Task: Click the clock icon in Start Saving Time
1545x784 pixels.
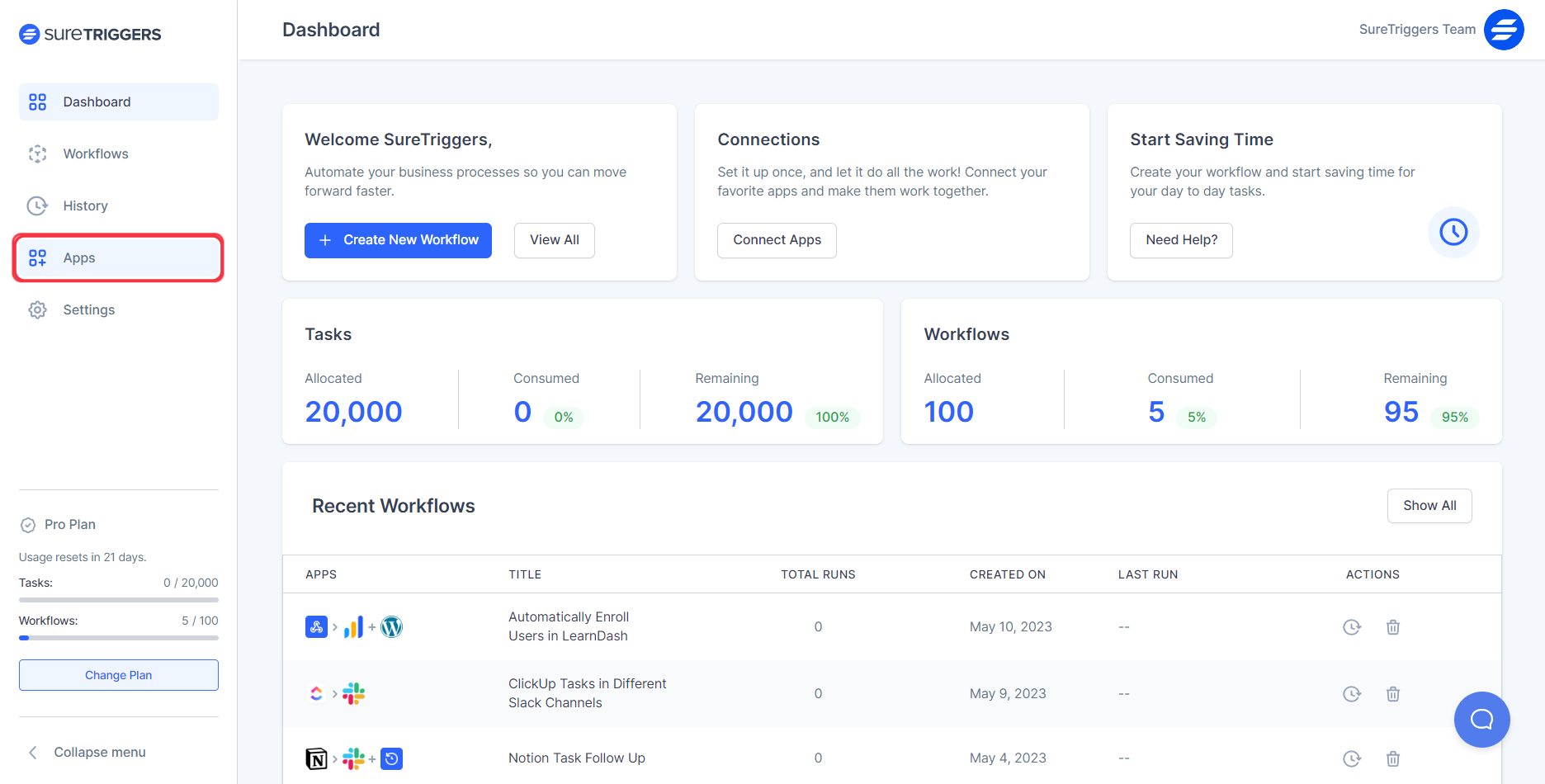Action: tap(1453, 232)
